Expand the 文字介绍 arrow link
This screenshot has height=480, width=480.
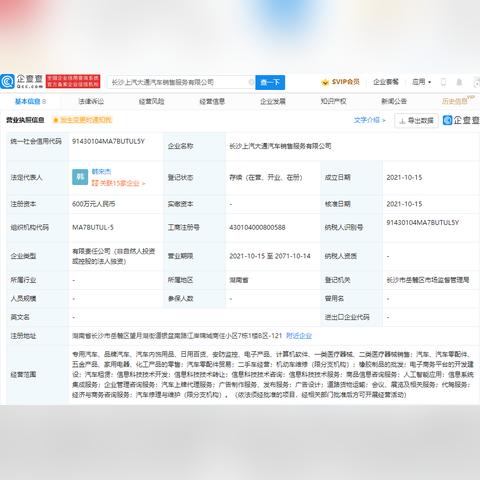[x=369, y=120]
